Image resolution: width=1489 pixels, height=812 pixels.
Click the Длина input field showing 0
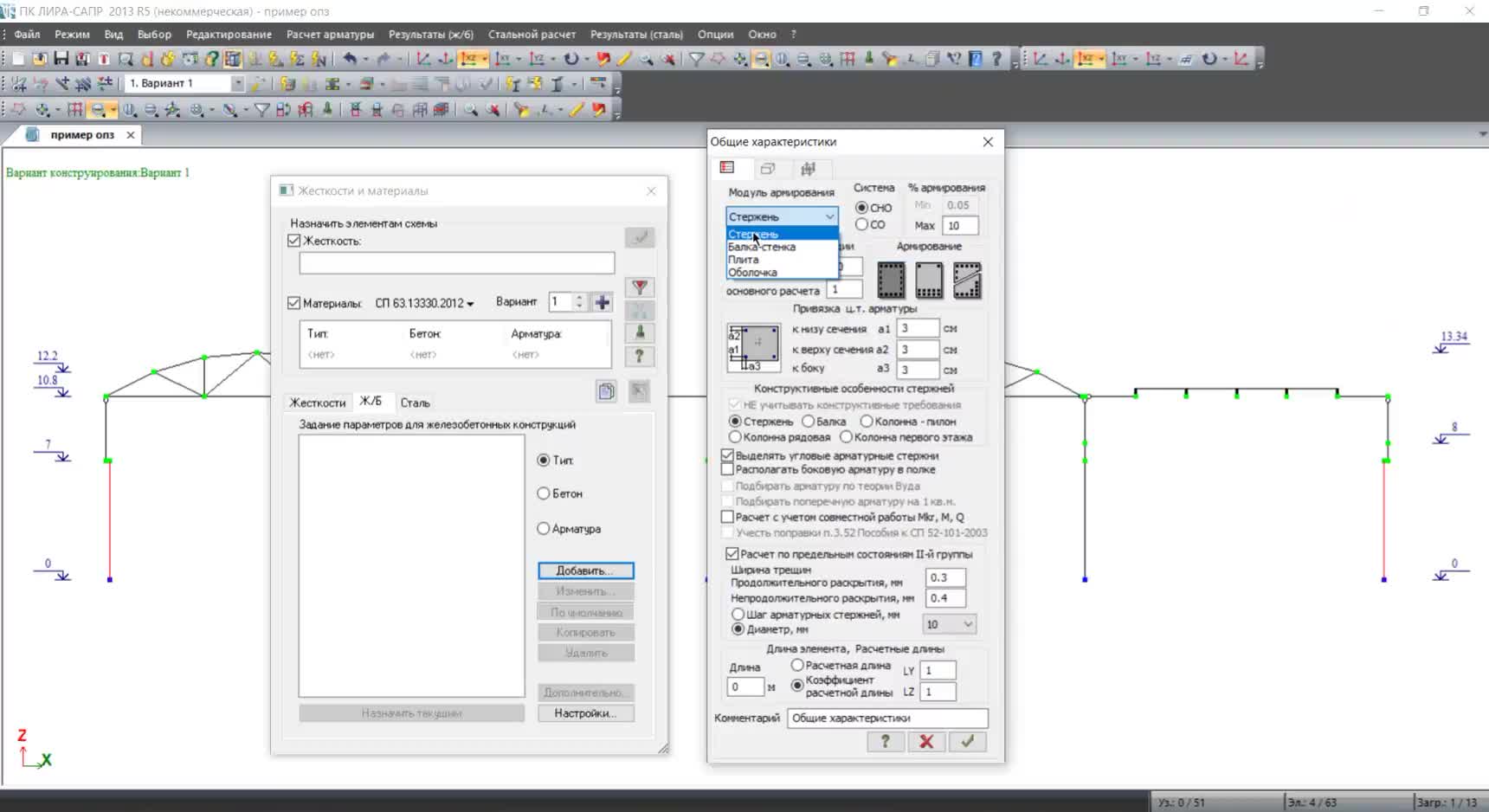(x=745, y=686)
